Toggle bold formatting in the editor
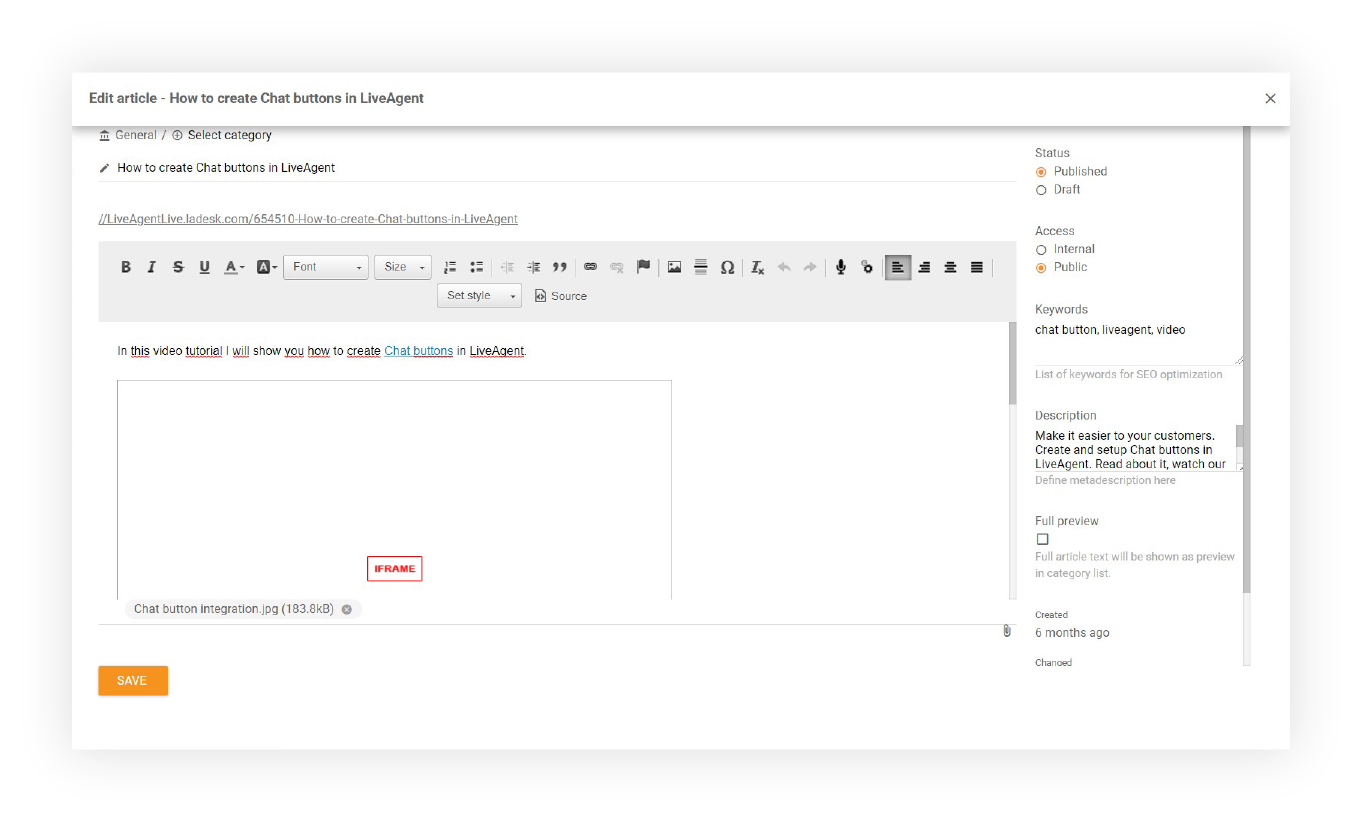 [126, 267]
